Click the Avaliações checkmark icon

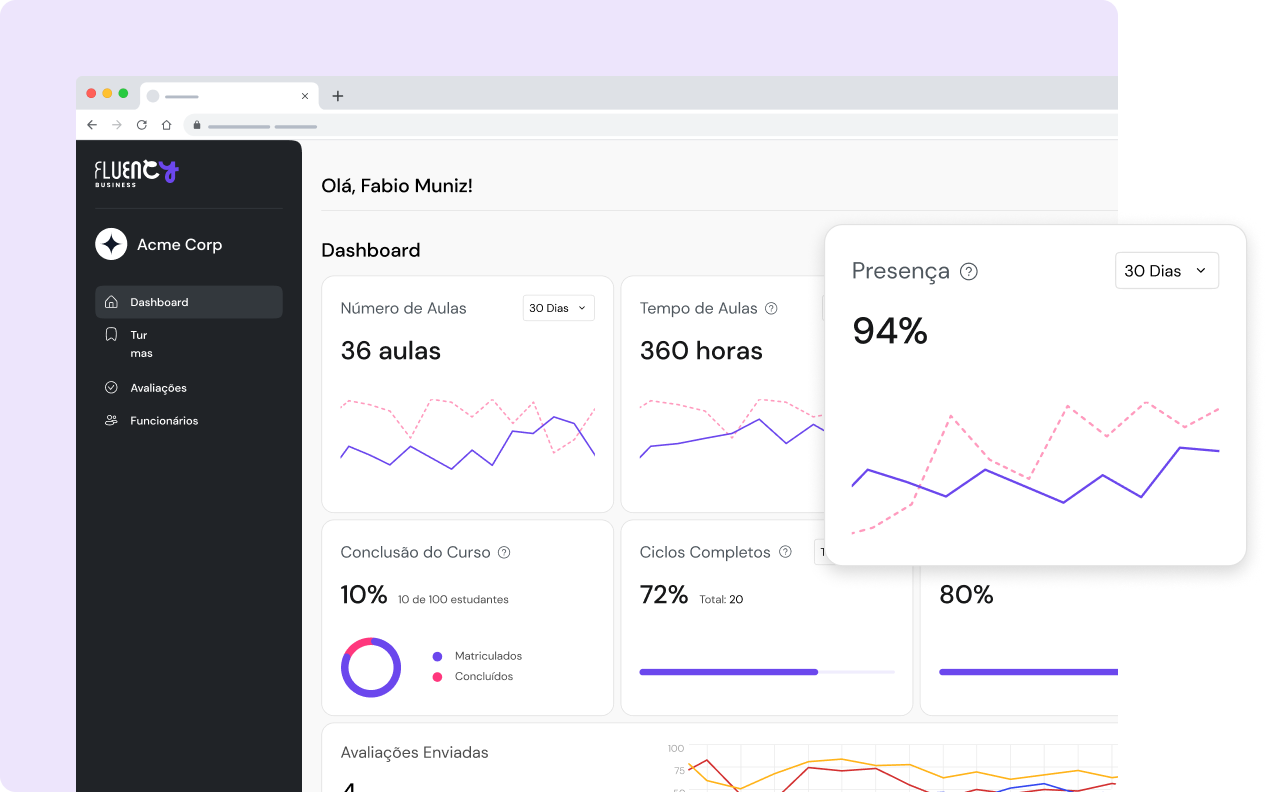click(112, 387)
